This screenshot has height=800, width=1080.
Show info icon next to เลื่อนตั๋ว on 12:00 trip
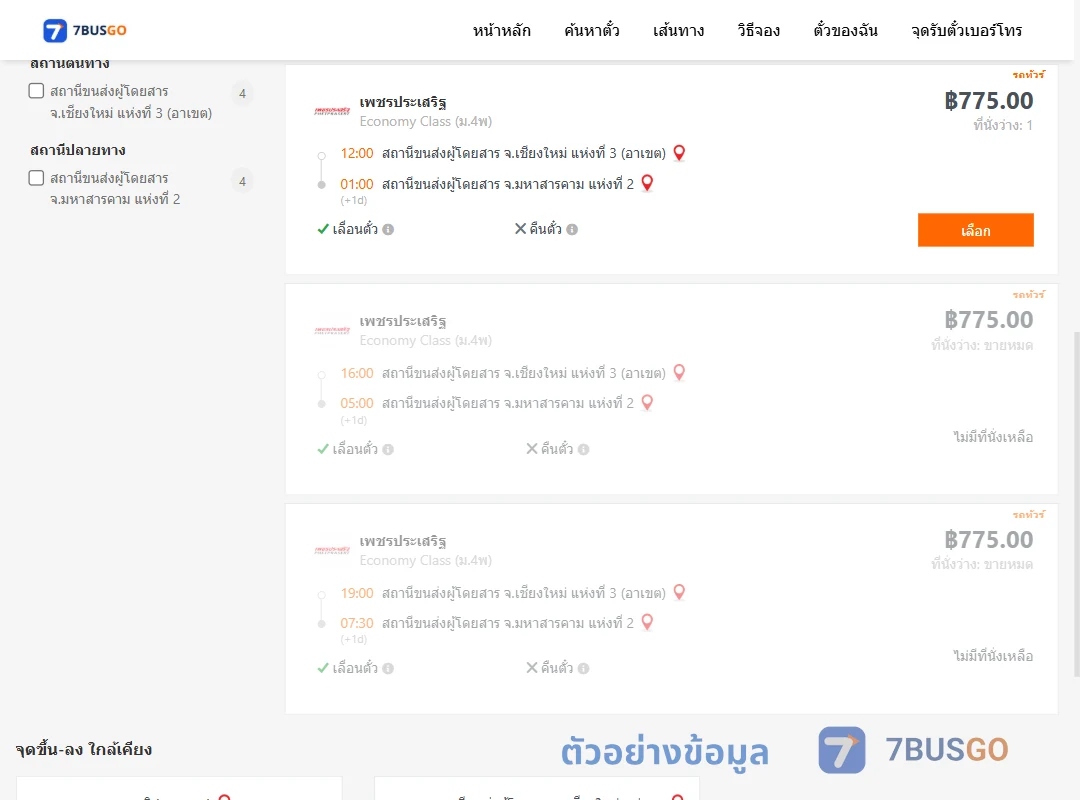[x=388, y=229]
